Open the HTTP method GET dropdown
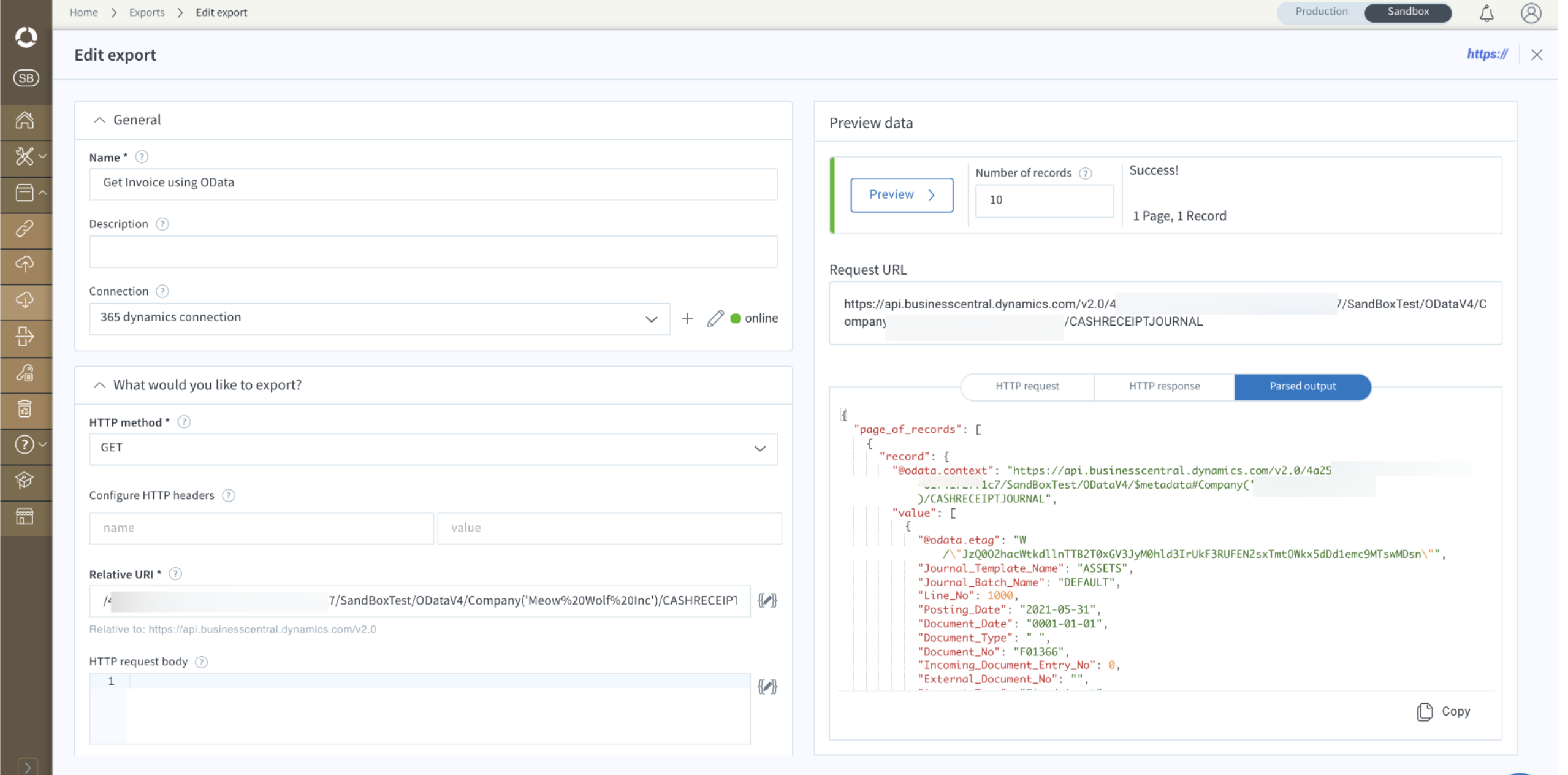 pyautogui.click(x=433, y=449)
